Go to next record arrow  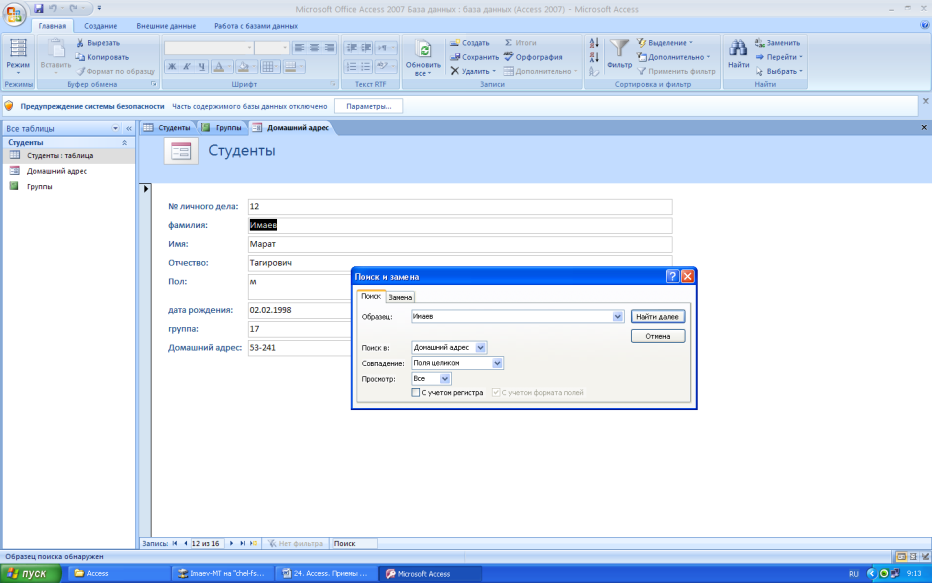(x=231, y=543)
